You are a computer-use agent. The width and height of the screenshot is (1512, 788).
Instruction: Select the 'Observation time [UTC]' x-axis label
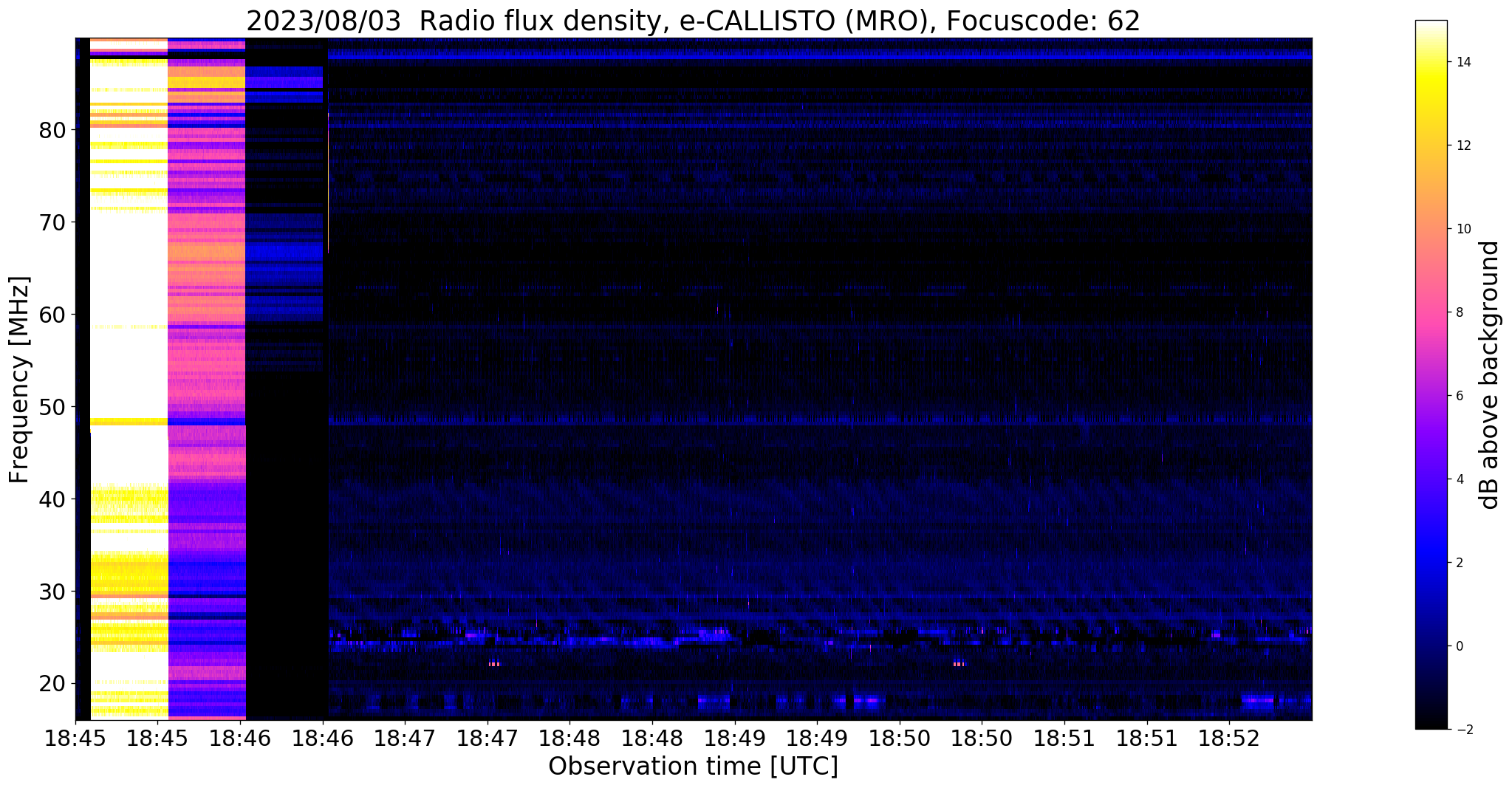point(693,767)
